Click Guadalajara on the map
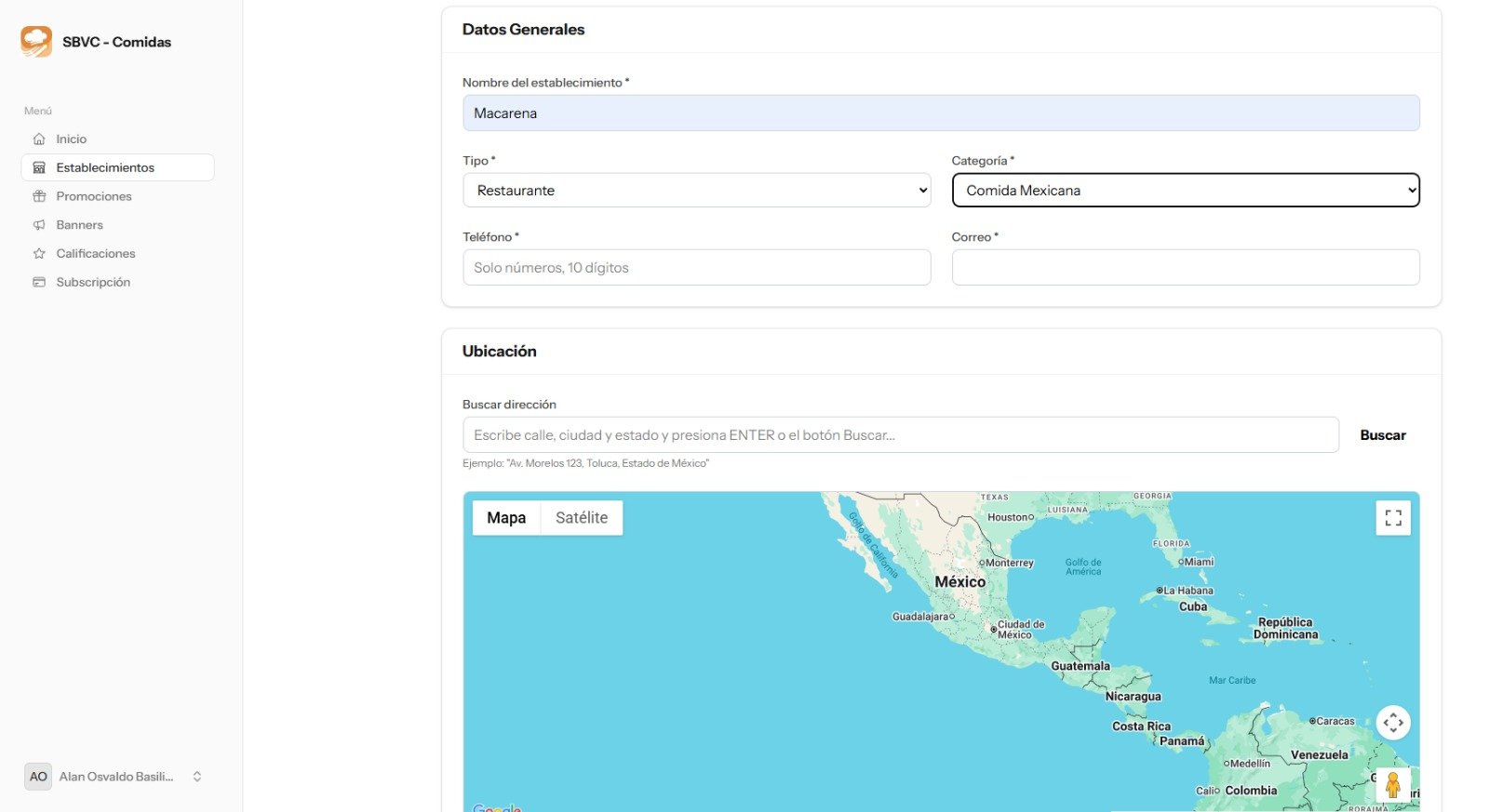1489x812 pixels. pyautogui.click(x=923, y=617)
